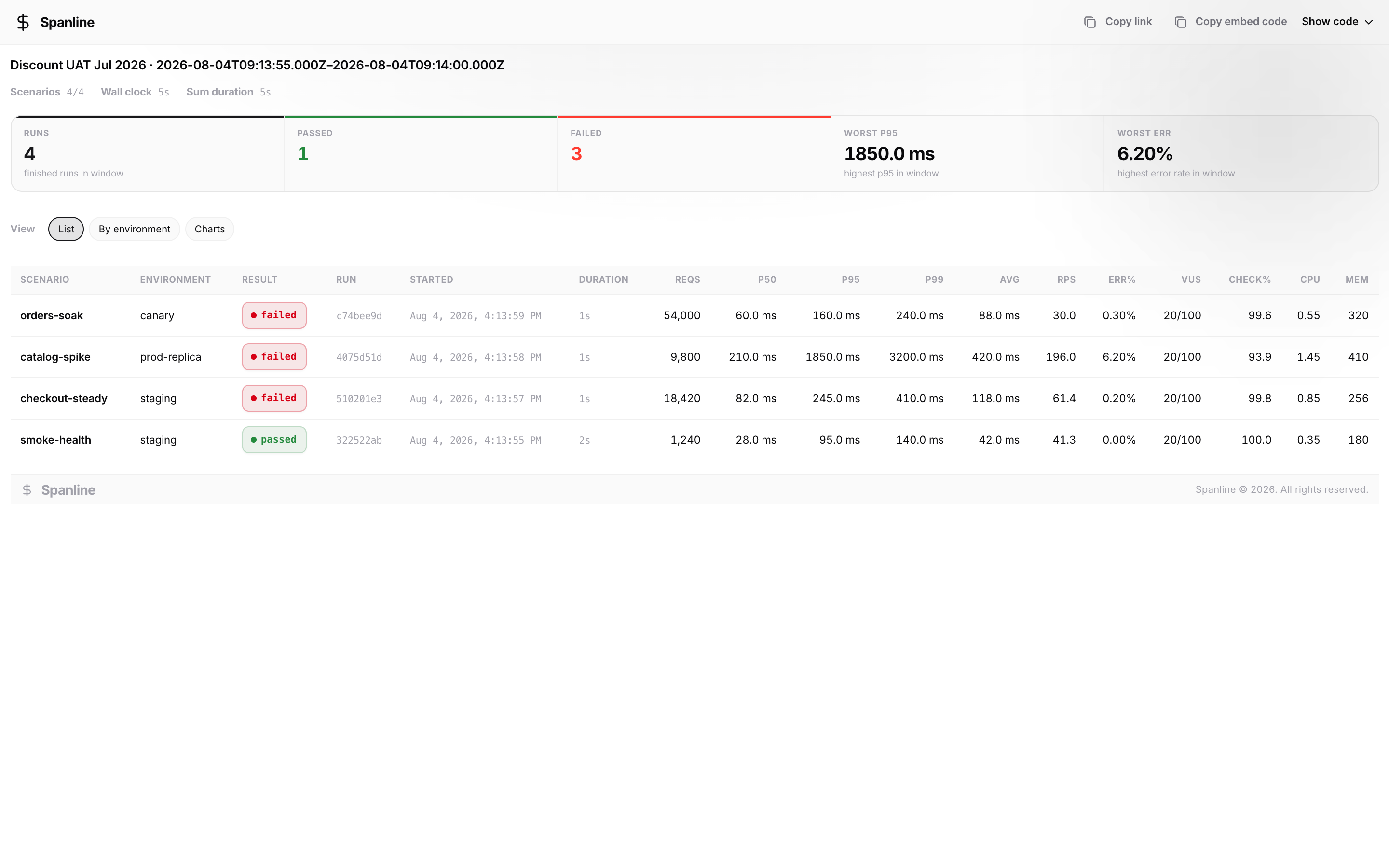The height and width of the screenshot is (868, 1389).
Task: Click the WORST ERR 6.20% card
Action: click(1241, 153)
